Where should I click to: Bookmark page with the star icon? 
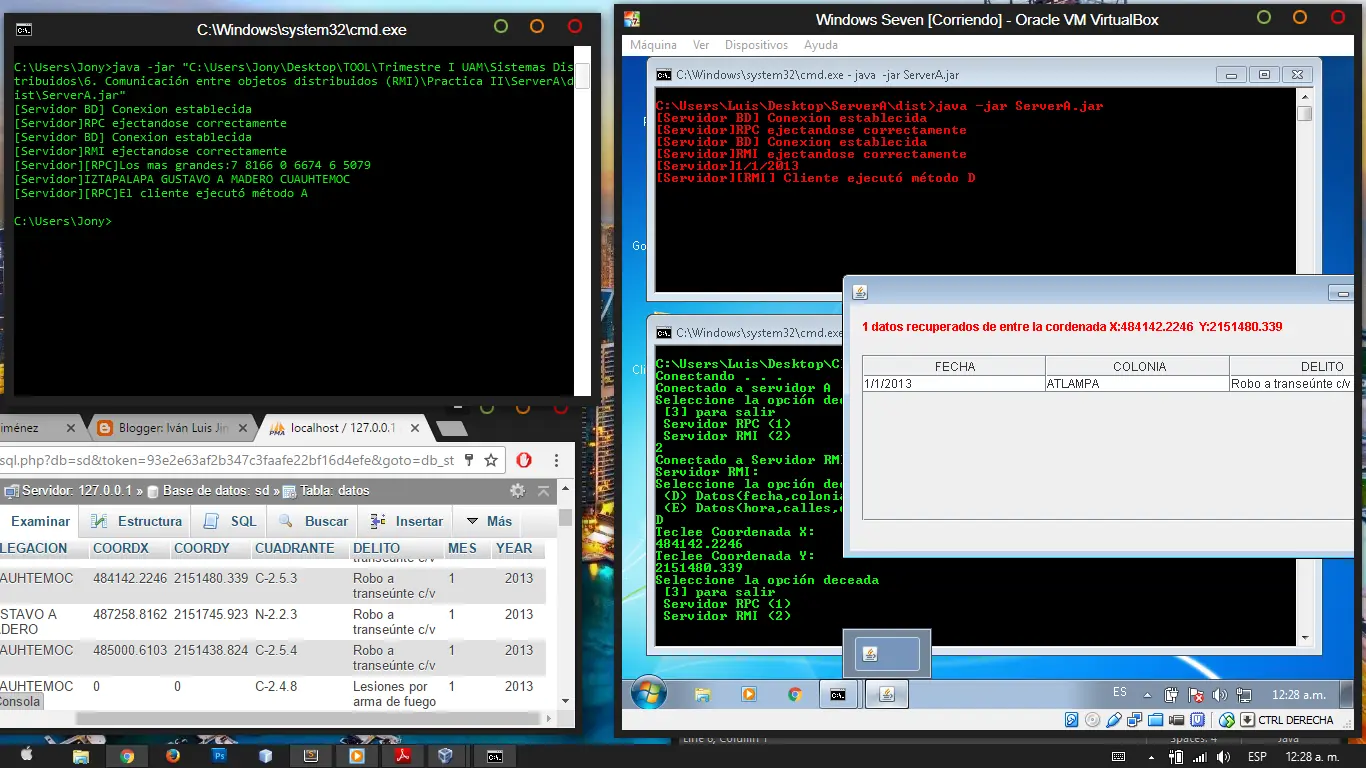click(x=491, y=460)
